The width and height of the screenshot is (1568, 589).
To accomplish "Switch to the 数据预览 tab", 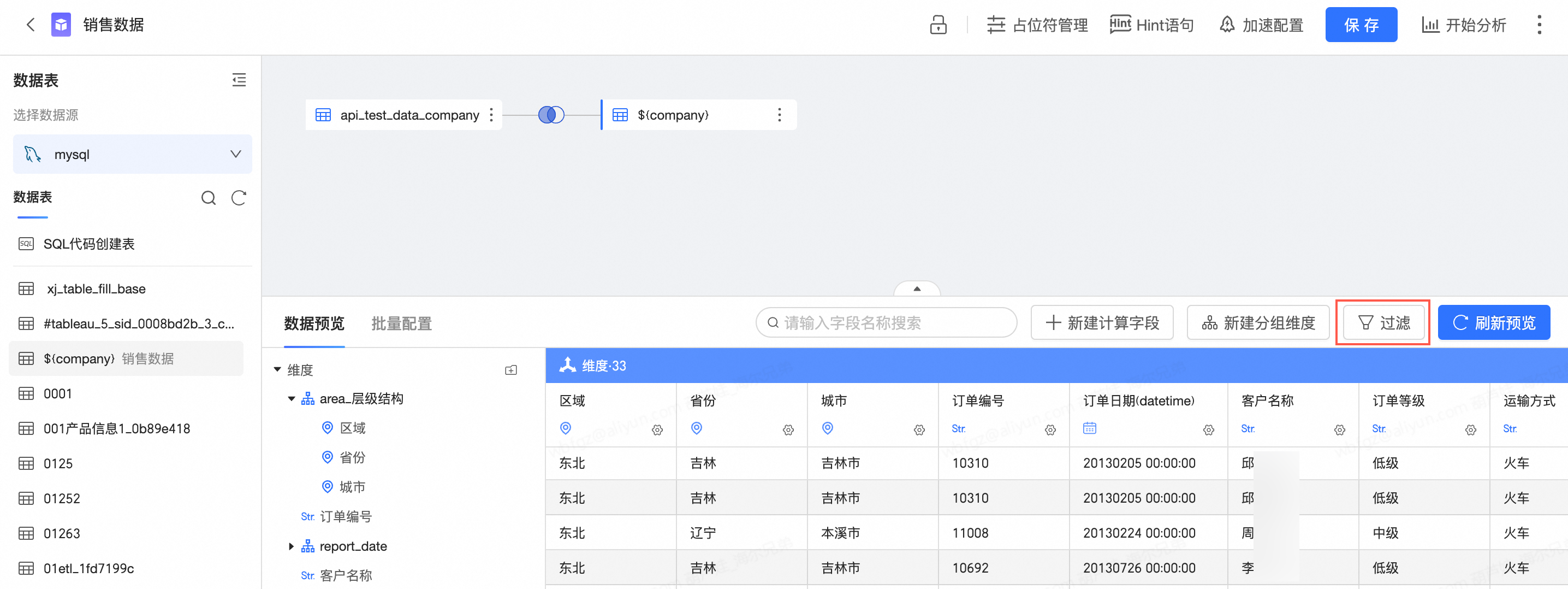I will tap(314, 323).
